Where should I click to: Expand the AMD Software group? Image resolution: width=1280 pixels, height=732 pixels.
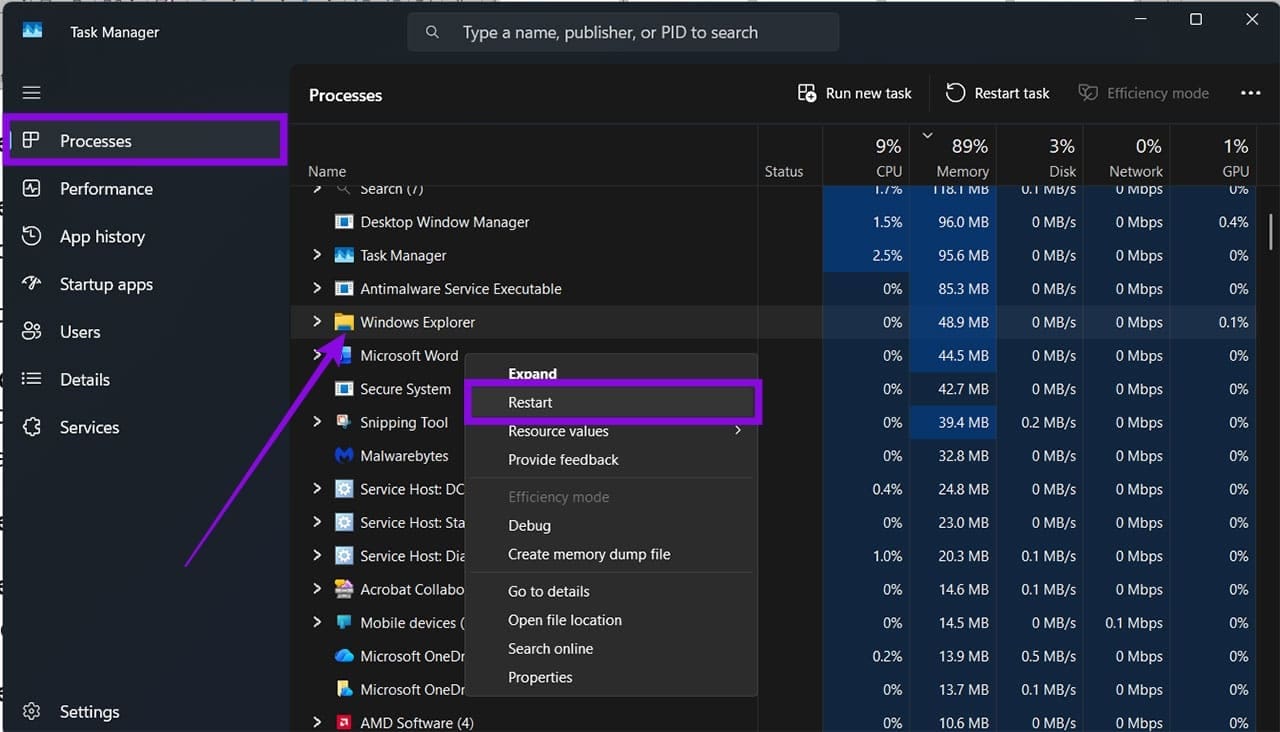pyautogui.click(x=317, y=722)
